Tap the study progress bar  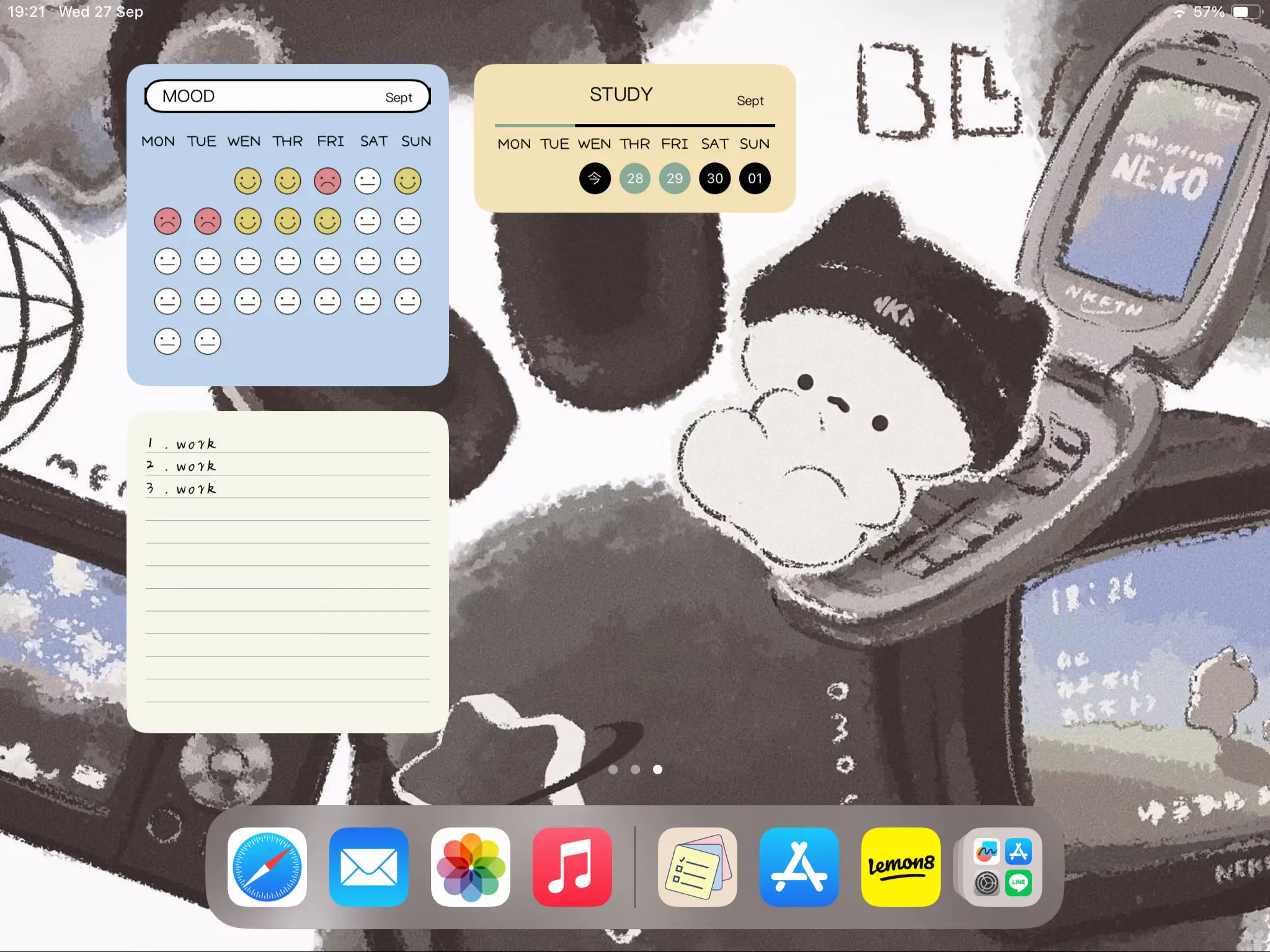click(x=634, y=125)
